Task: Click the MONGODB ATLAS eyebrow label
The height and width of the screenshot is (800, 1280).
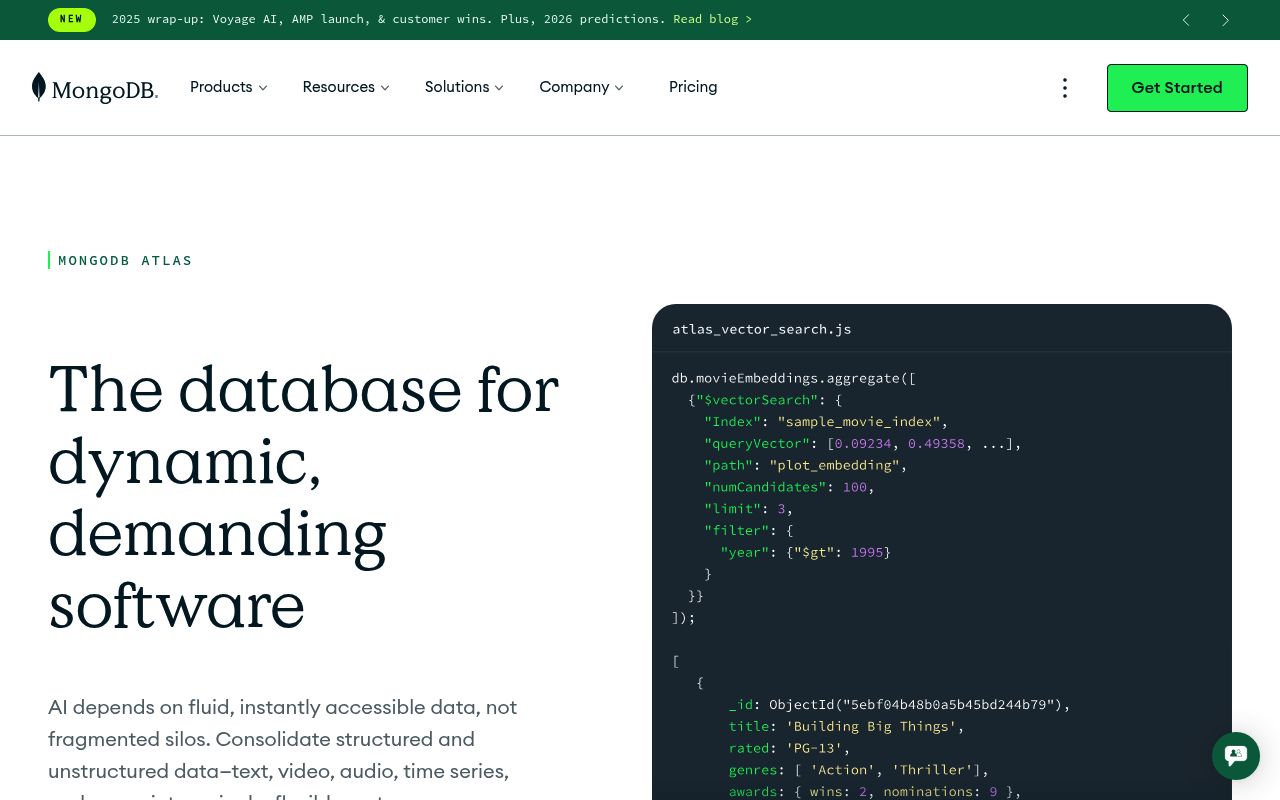Action: (125, 261)
